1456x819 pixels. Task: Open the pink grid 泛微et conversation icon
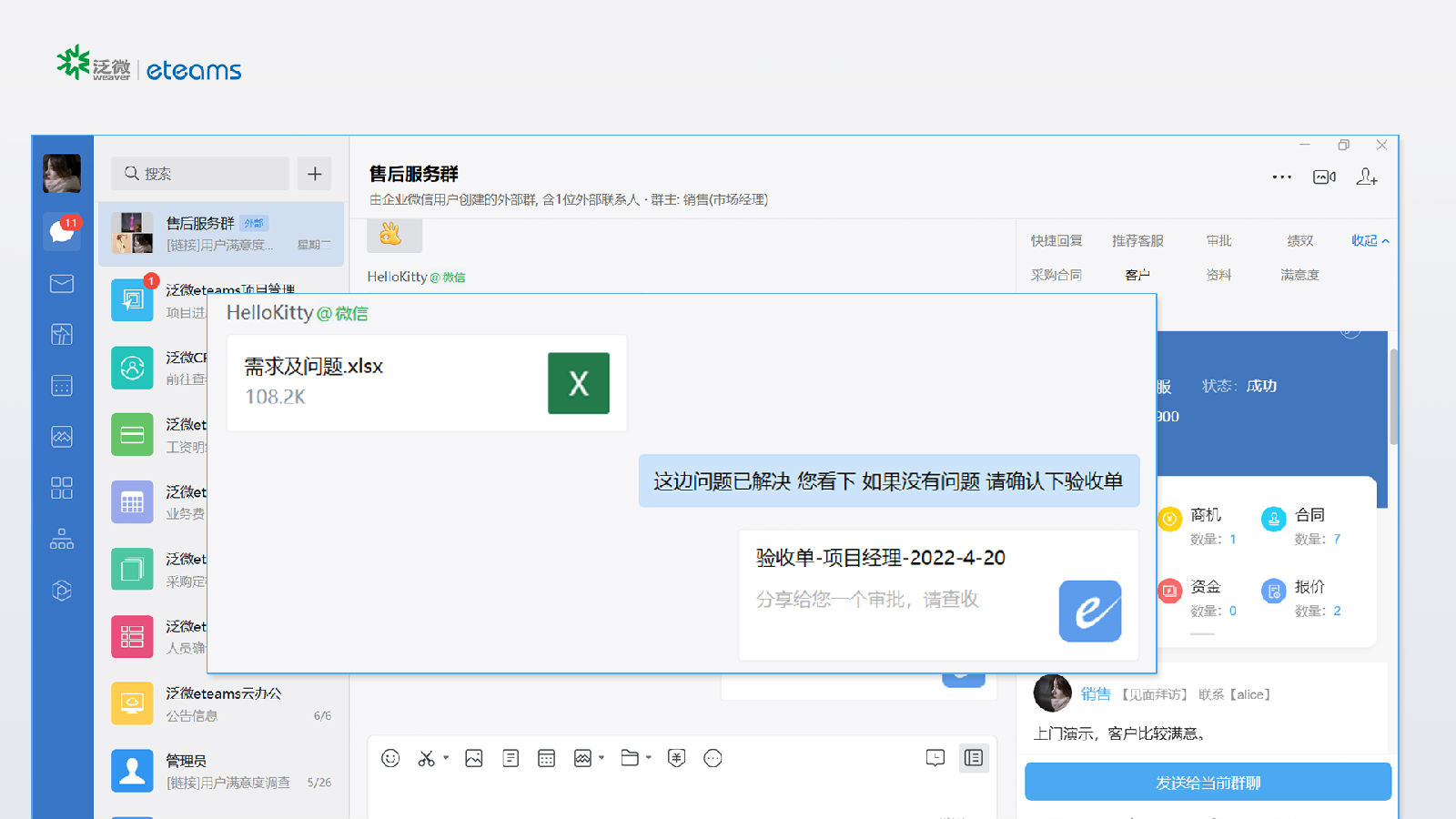click(x=132, y=637)
